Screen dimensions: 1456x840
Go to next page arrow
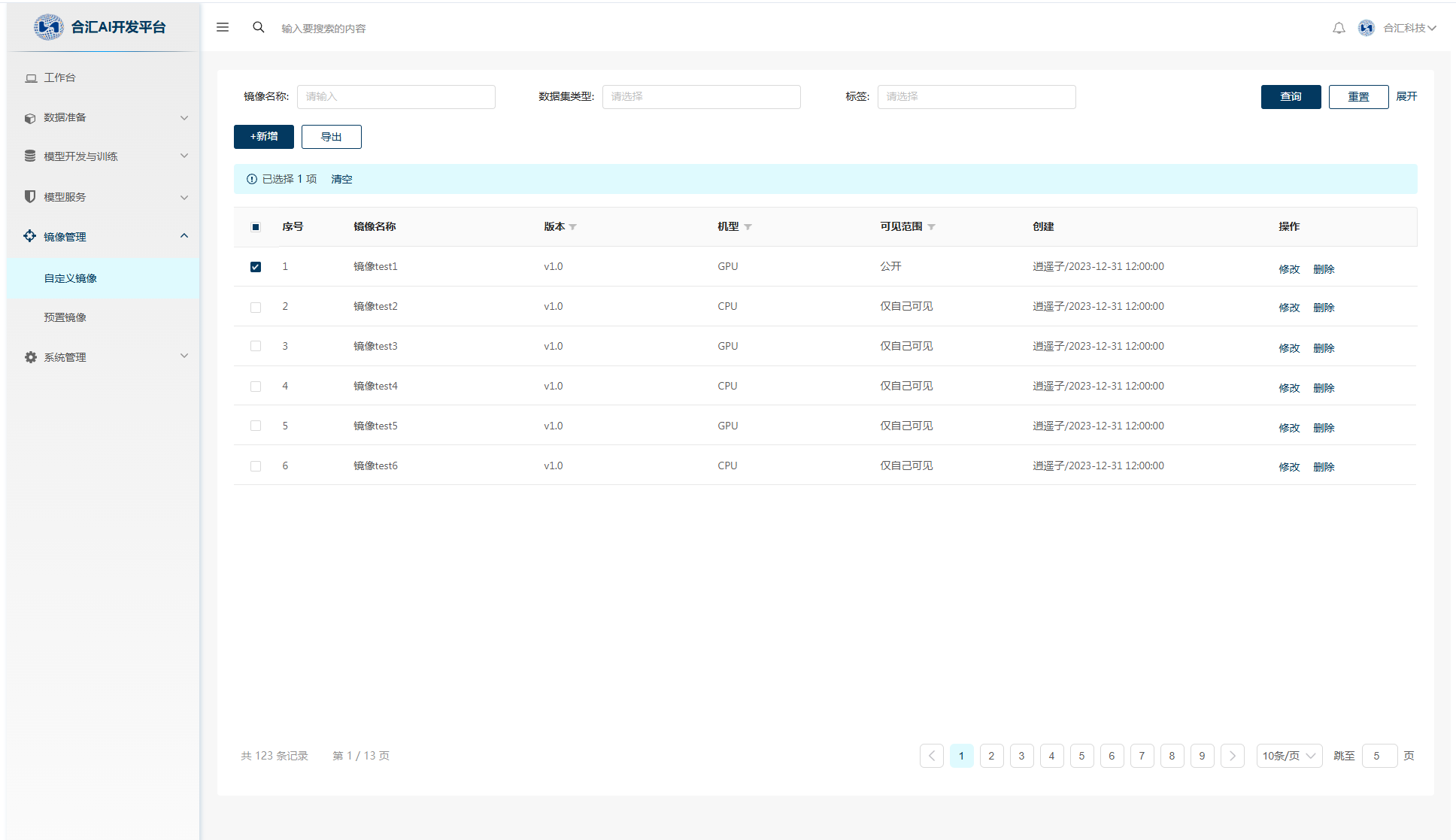tap(1232, 756)
